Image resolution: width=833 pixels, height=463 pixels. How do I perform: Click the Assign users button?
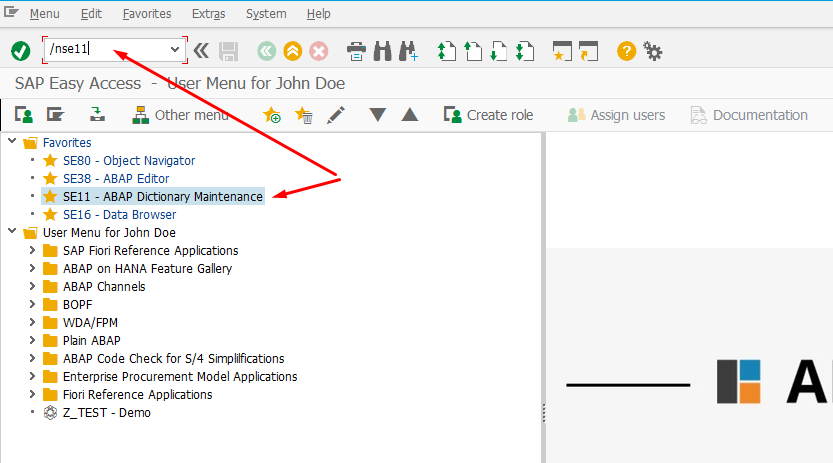click(x=616, y=115)
